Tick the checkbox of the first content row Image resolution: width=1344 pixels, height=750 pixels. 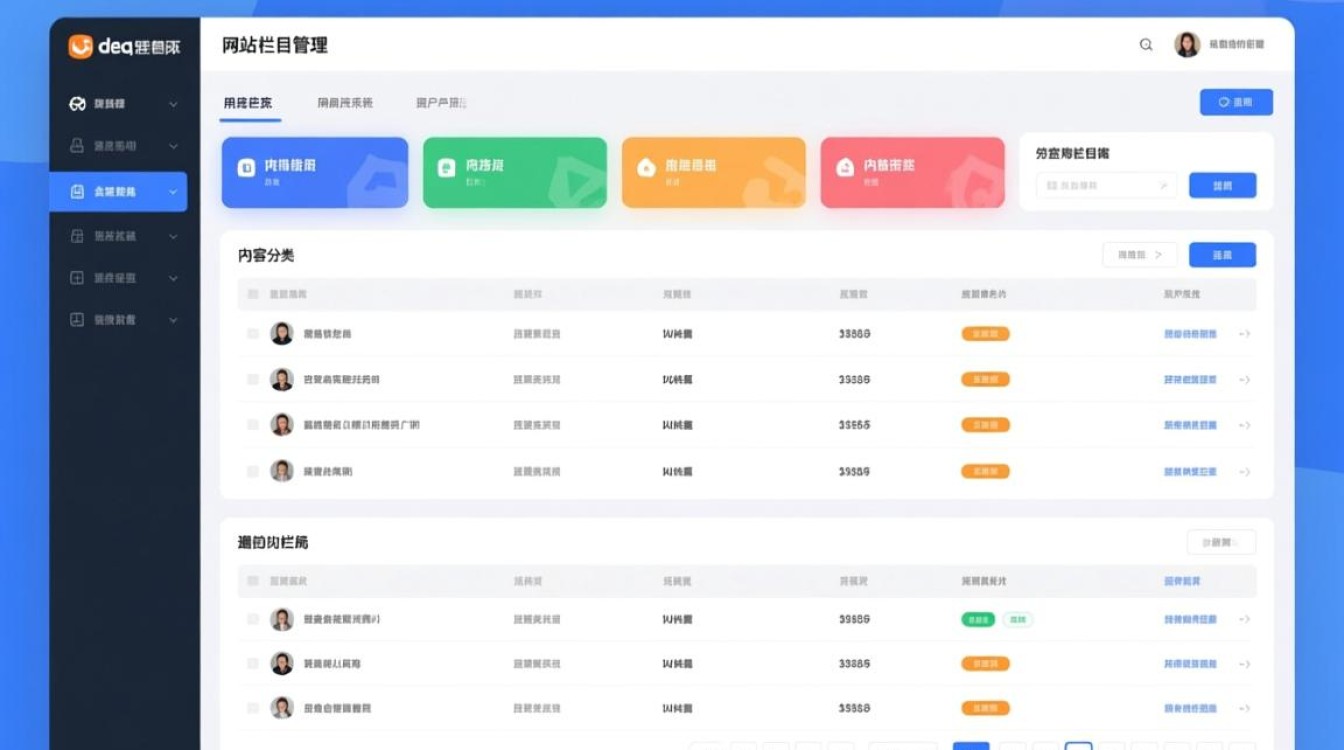253,333
